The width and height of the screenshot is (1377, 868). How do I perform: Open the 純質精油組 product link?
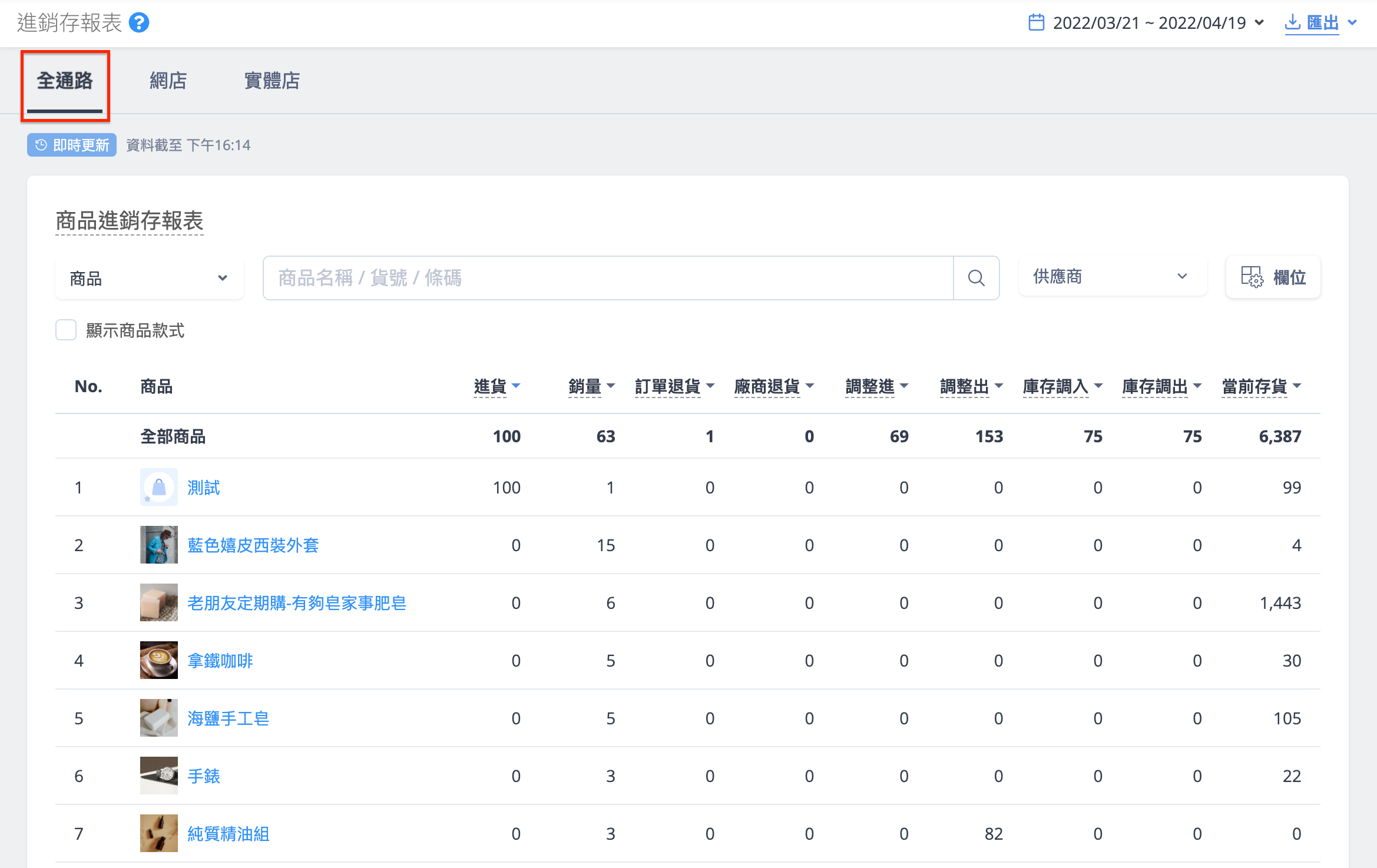tap(229, 834)
